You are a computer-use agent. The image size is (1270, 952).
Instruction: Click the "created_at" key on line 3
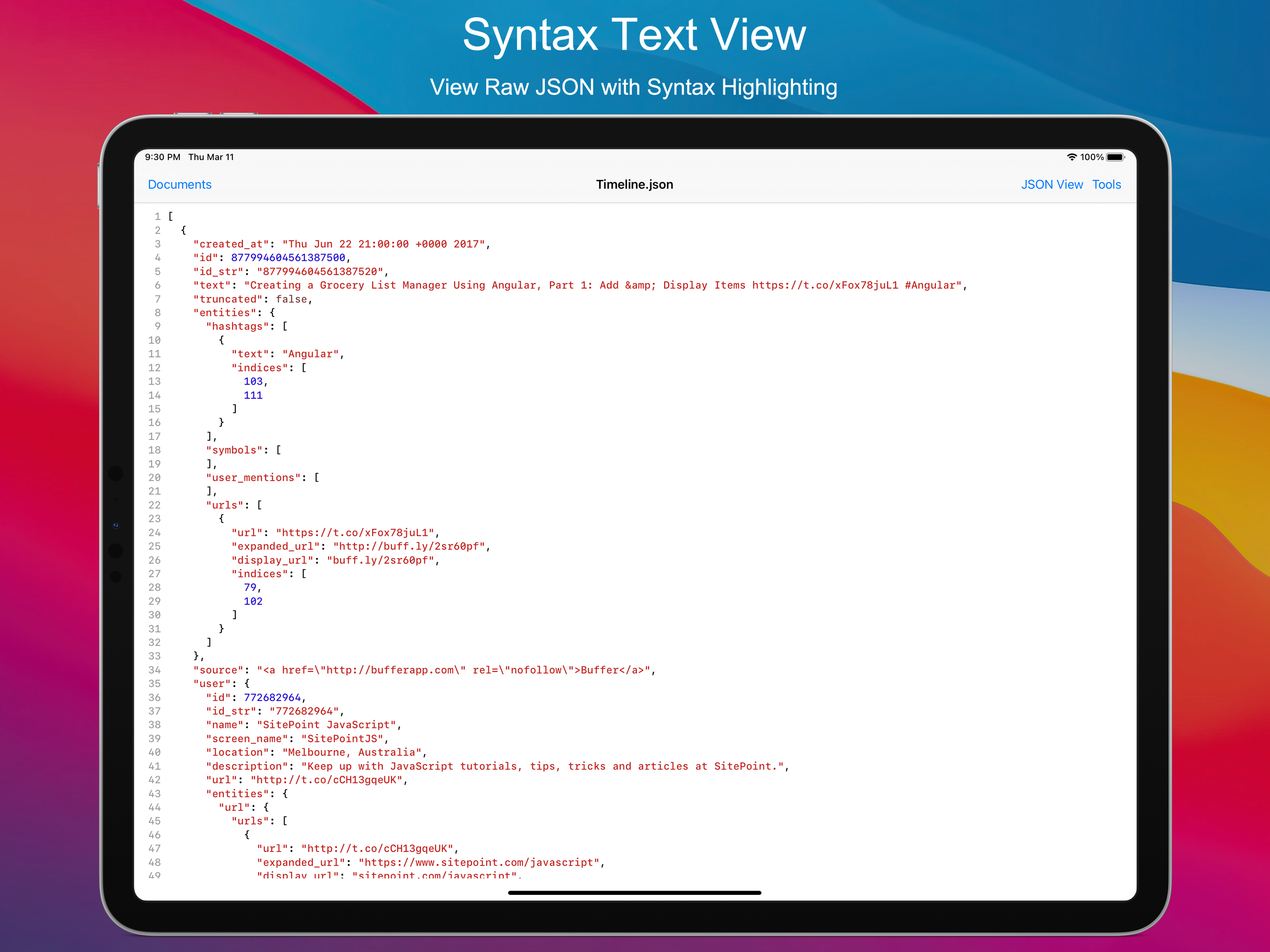click(x=231, y=244)
